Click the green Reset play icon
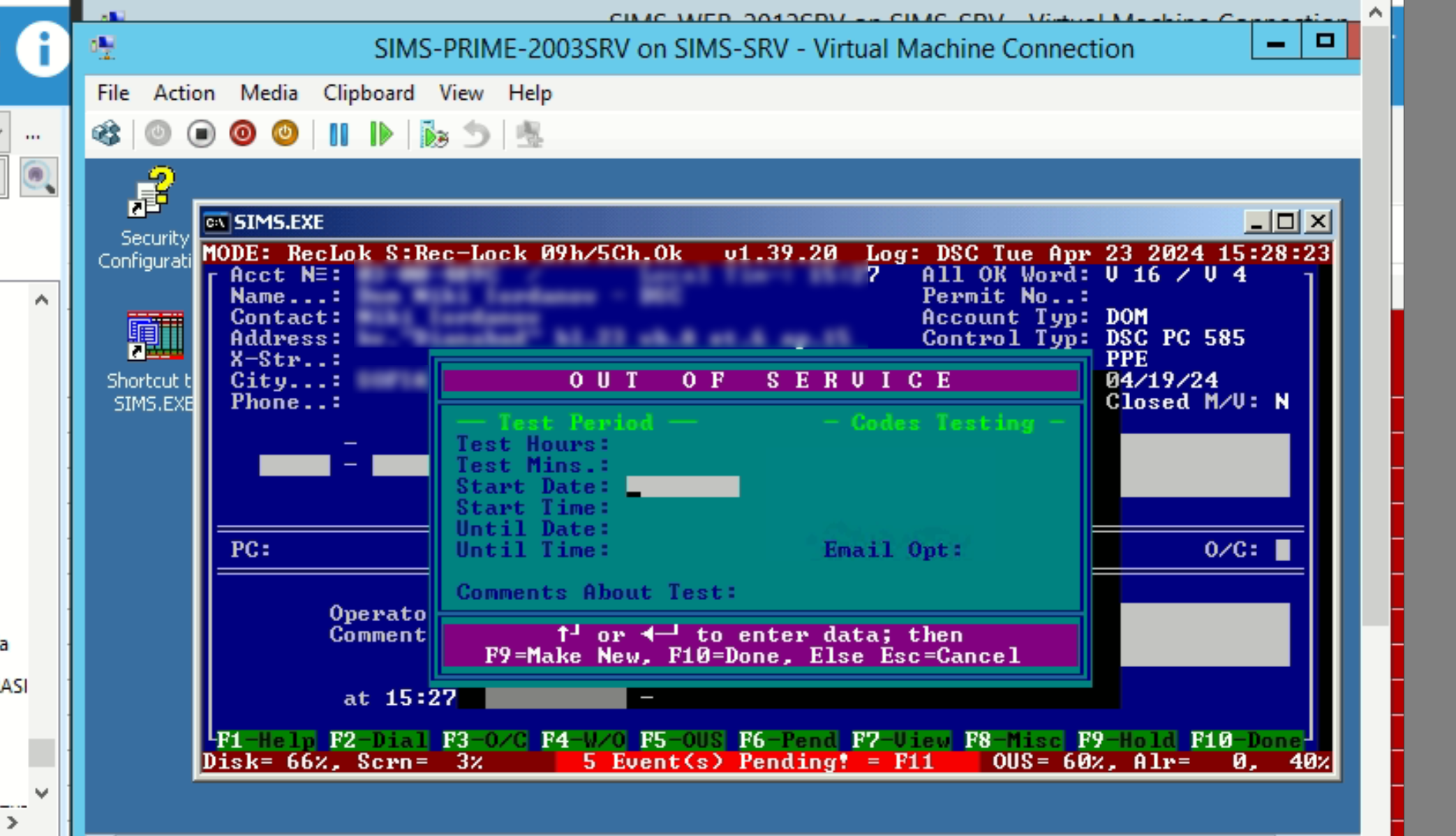The image size is (1456, 836). [381, 134]
